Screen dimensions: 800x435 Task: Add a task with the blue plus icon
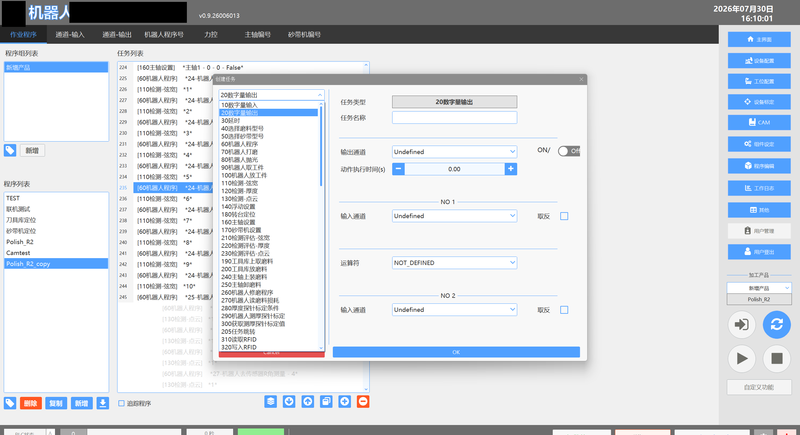(344, 402)
